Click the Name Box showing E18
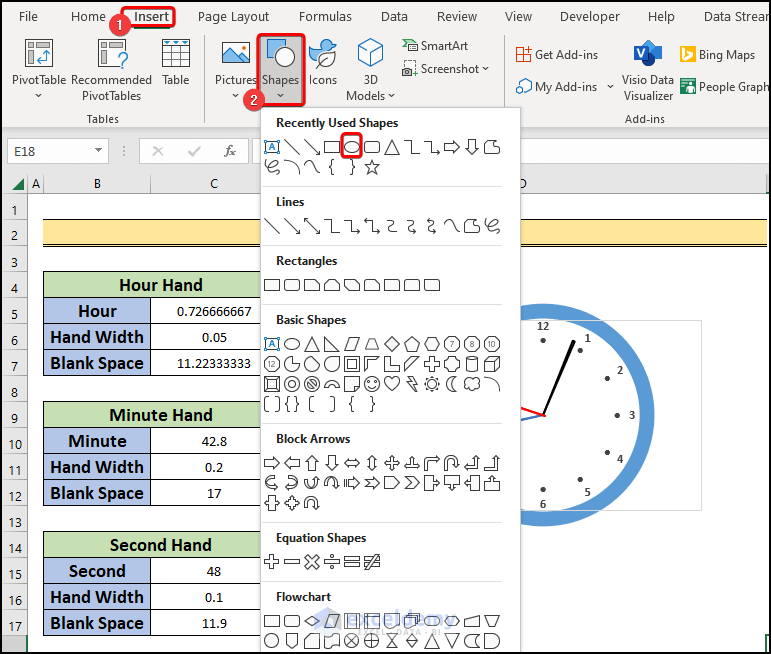 pos(51,151)
